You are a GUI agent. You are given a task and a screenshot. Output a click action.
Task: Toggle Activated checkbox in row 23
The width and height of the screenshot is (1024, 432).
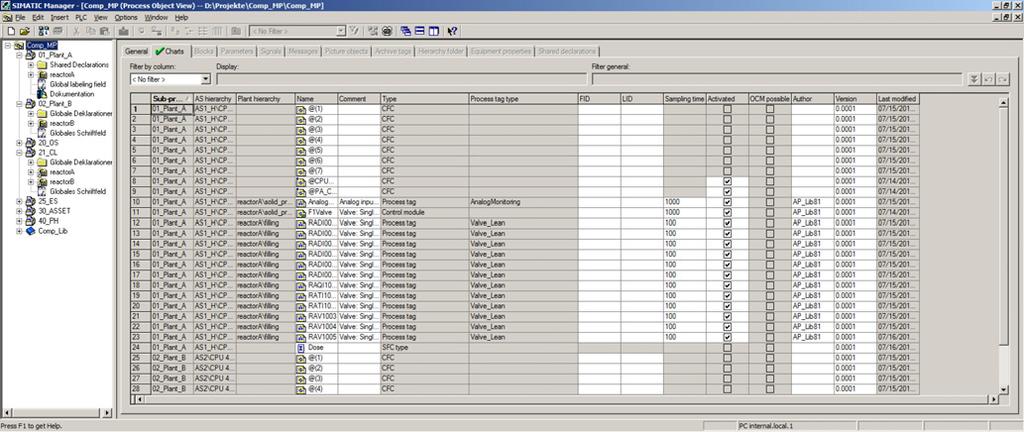click(x=727, y=337)
